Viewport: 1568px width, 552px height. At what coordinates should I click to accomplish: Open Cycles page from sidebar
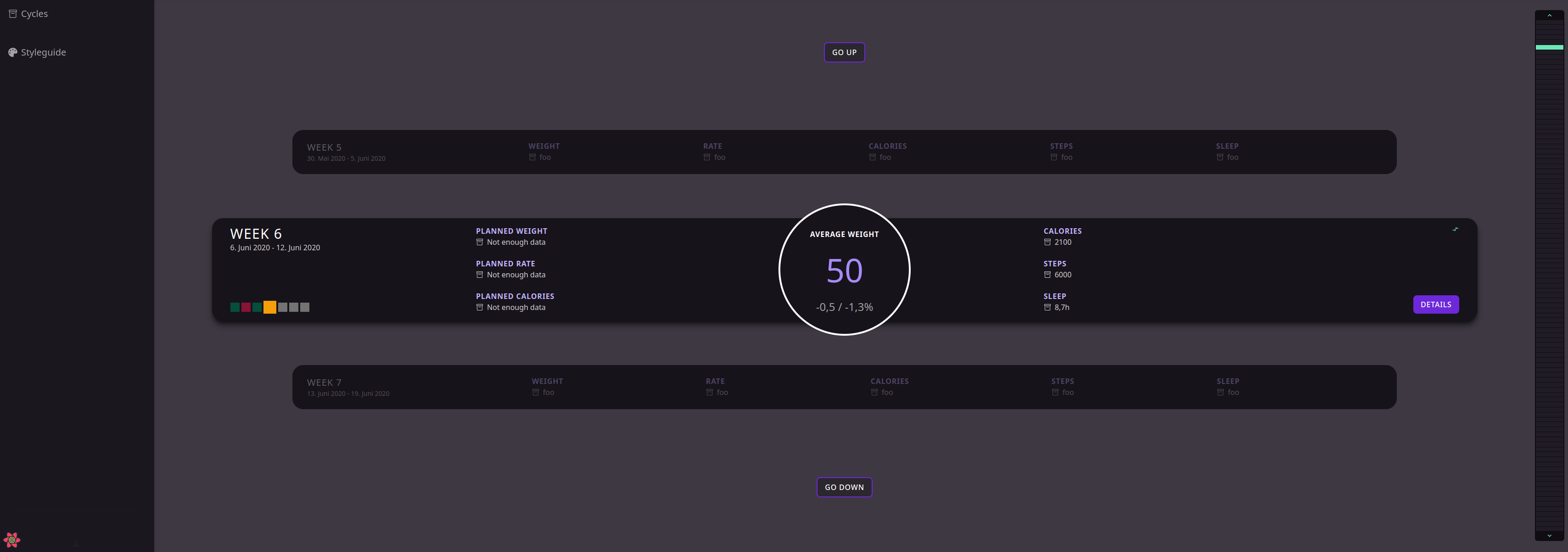coord(34,13)
